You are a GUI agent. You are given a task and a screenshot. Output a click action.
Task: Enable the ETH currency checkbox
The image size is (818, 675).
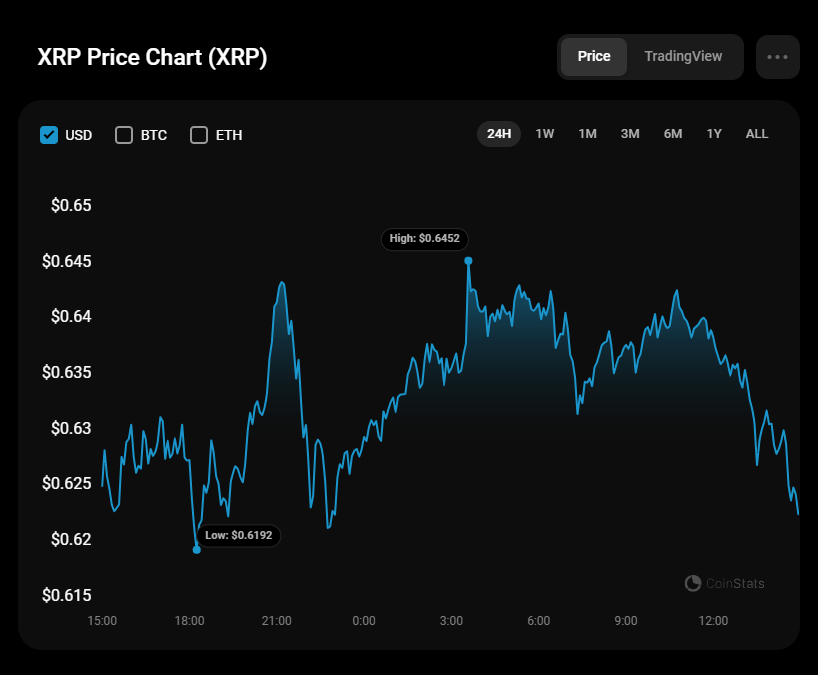coord(199,135)
